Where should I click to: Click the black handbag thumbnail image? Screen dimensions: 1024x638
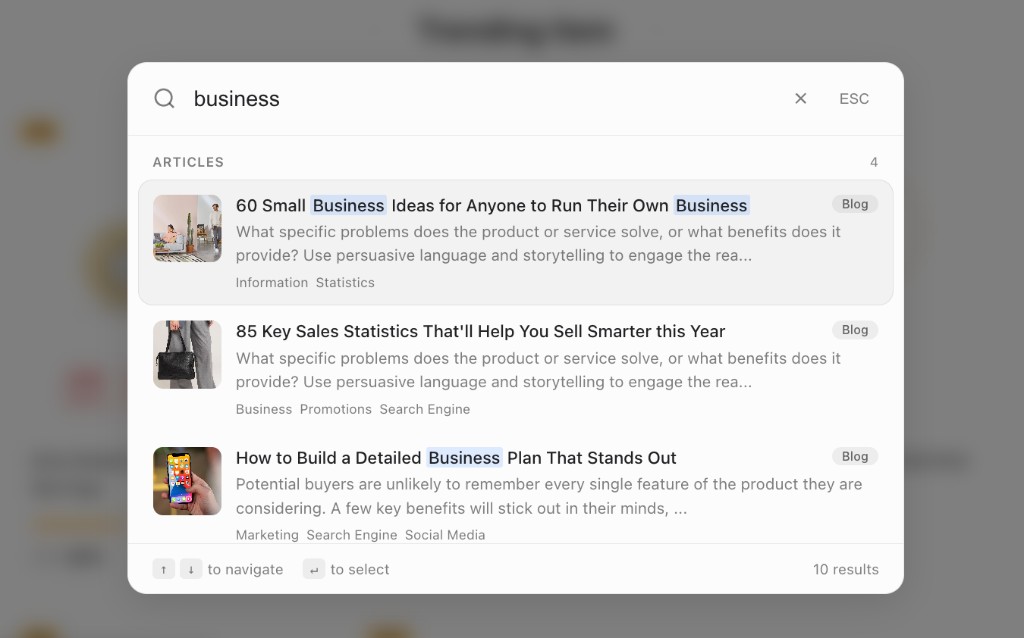coord(187,354)
